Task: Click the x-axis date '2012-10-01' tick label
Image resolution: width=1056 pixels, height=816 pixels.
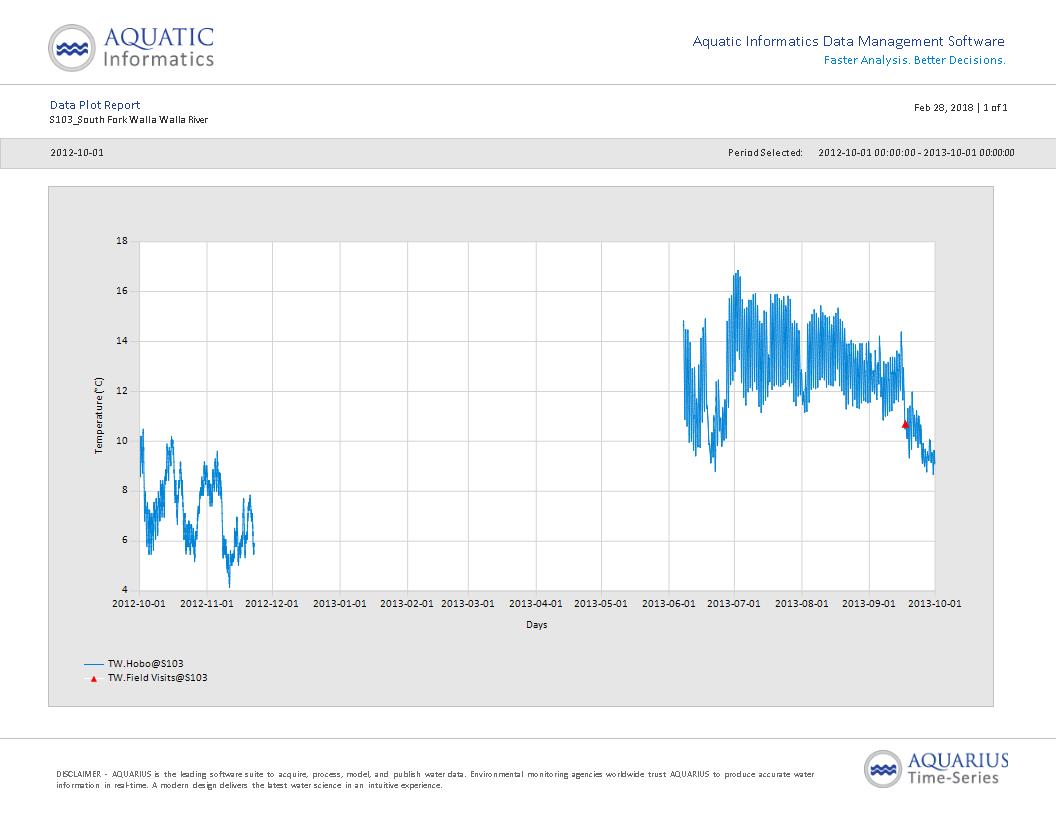Action: coord(139,603)
